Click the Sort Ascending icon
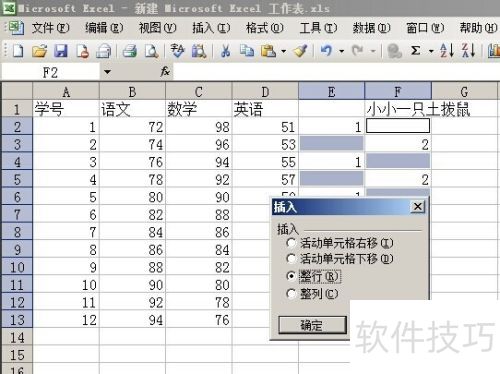This screenshot has width=500, height=374. click(447, 51)
